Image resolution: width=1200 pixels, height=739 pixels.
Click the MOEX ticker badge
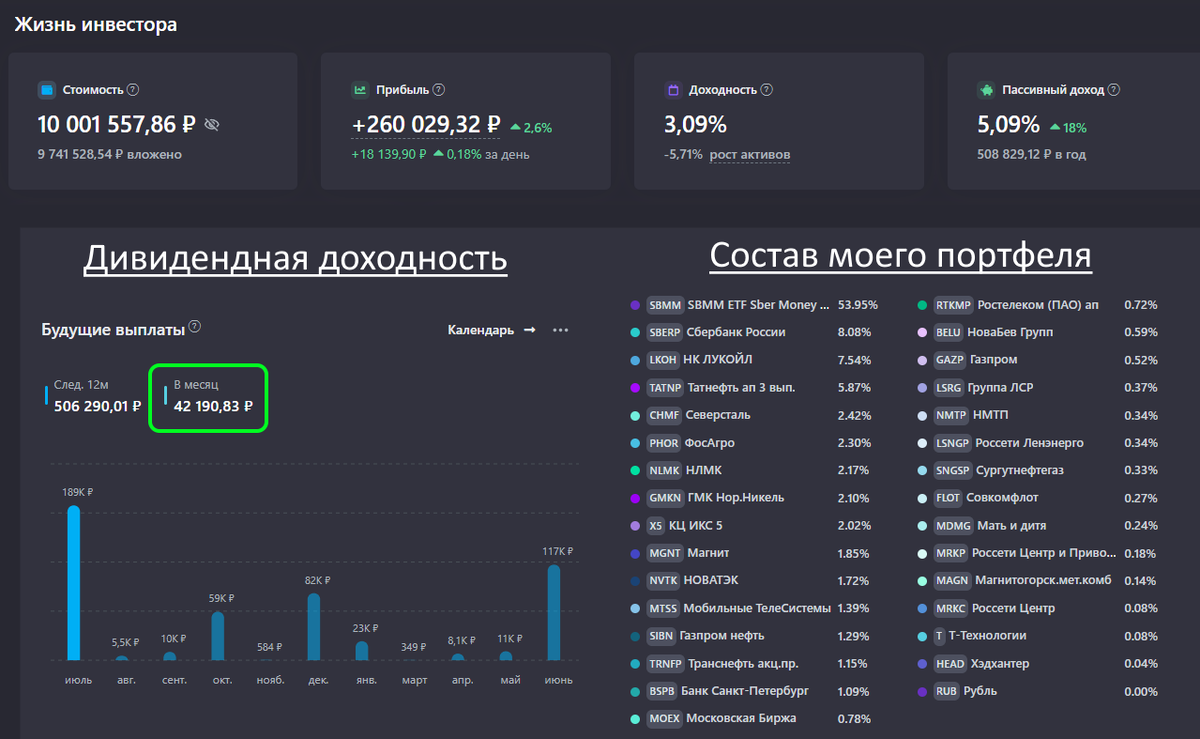tap(665, 719)
